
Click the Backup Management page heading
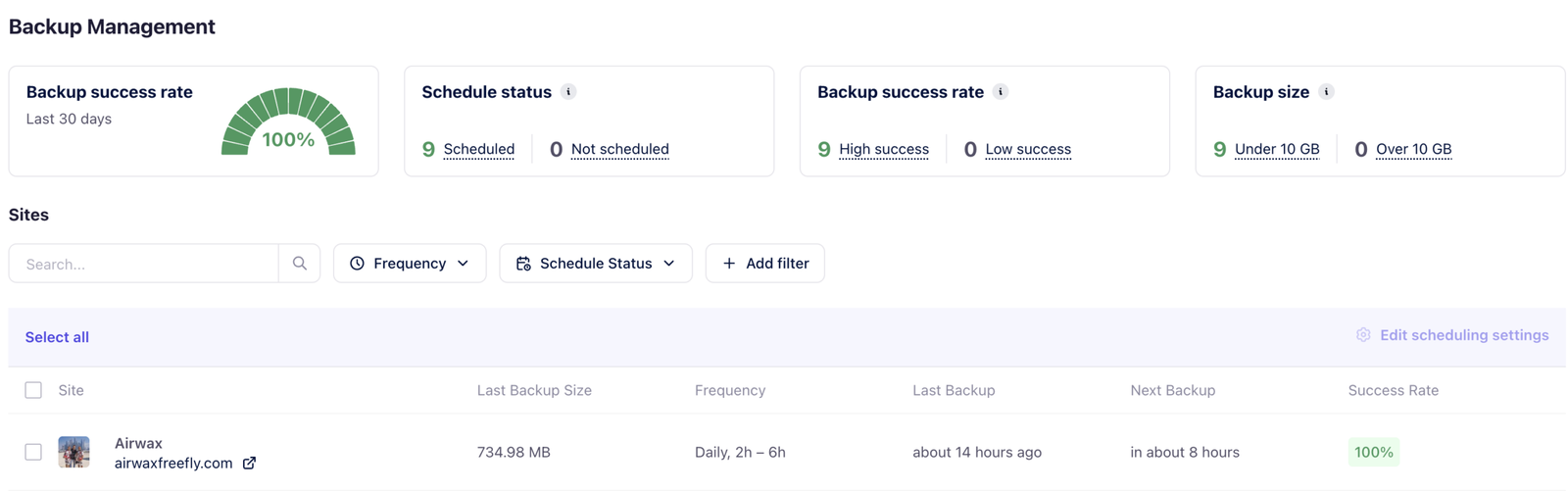(112, 26)
